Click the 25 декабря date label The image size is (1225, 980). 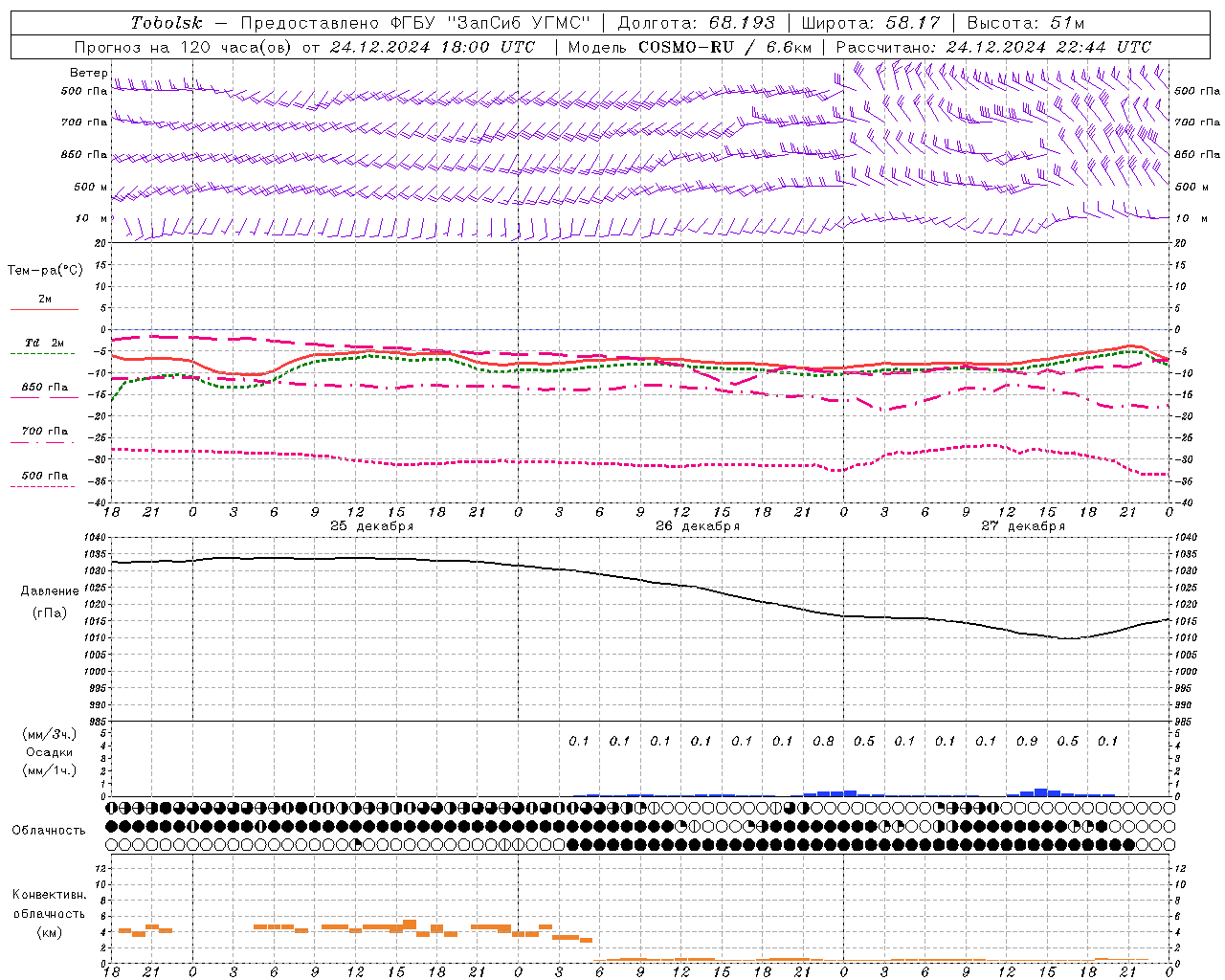click(x=372, y=525)
